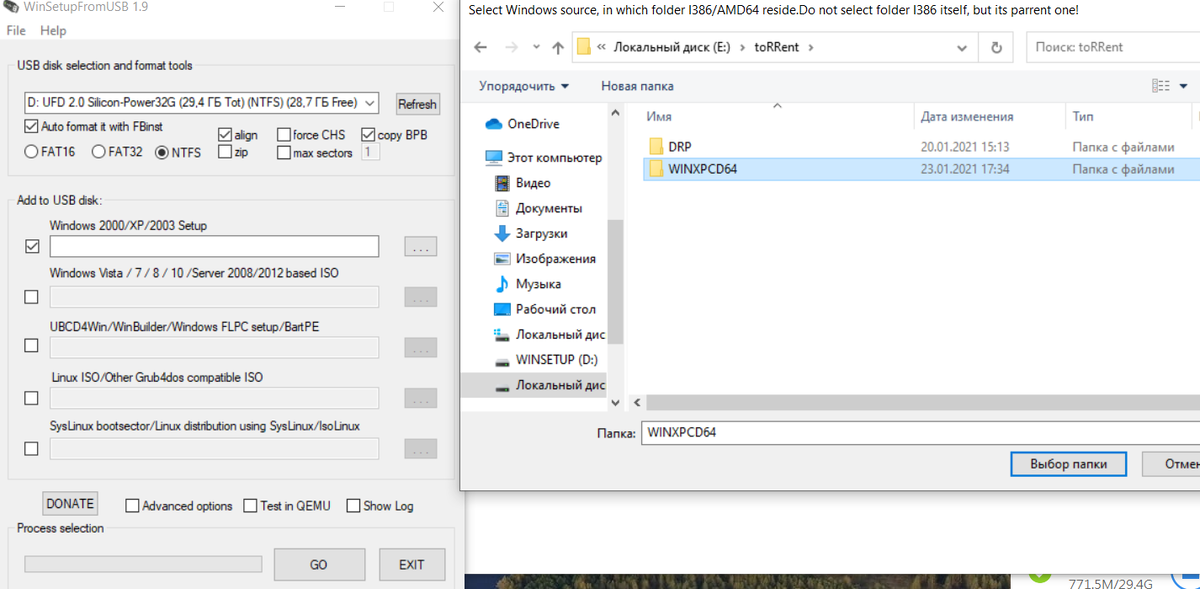This screenshot has width=1200, height=589.
Task: Go up one folder level
Action: (x=558, y=47)
